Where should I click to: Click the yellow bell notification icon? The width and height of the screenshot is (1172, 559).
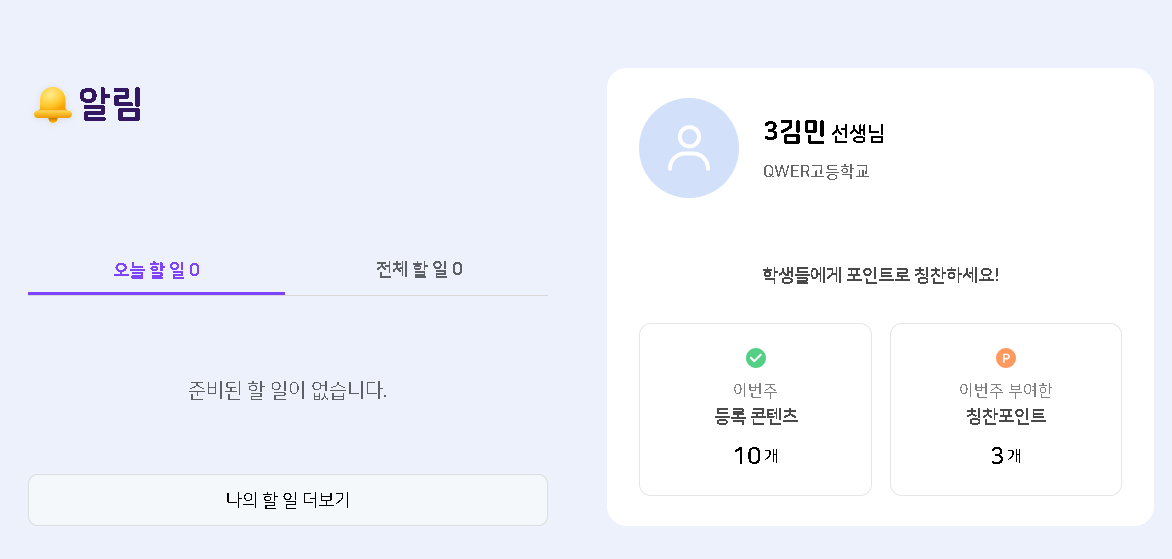coord(52,105)
